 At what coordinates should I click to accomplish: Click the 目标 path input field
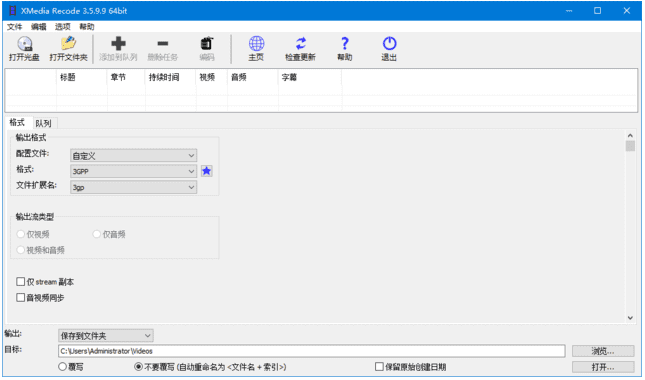312,351
